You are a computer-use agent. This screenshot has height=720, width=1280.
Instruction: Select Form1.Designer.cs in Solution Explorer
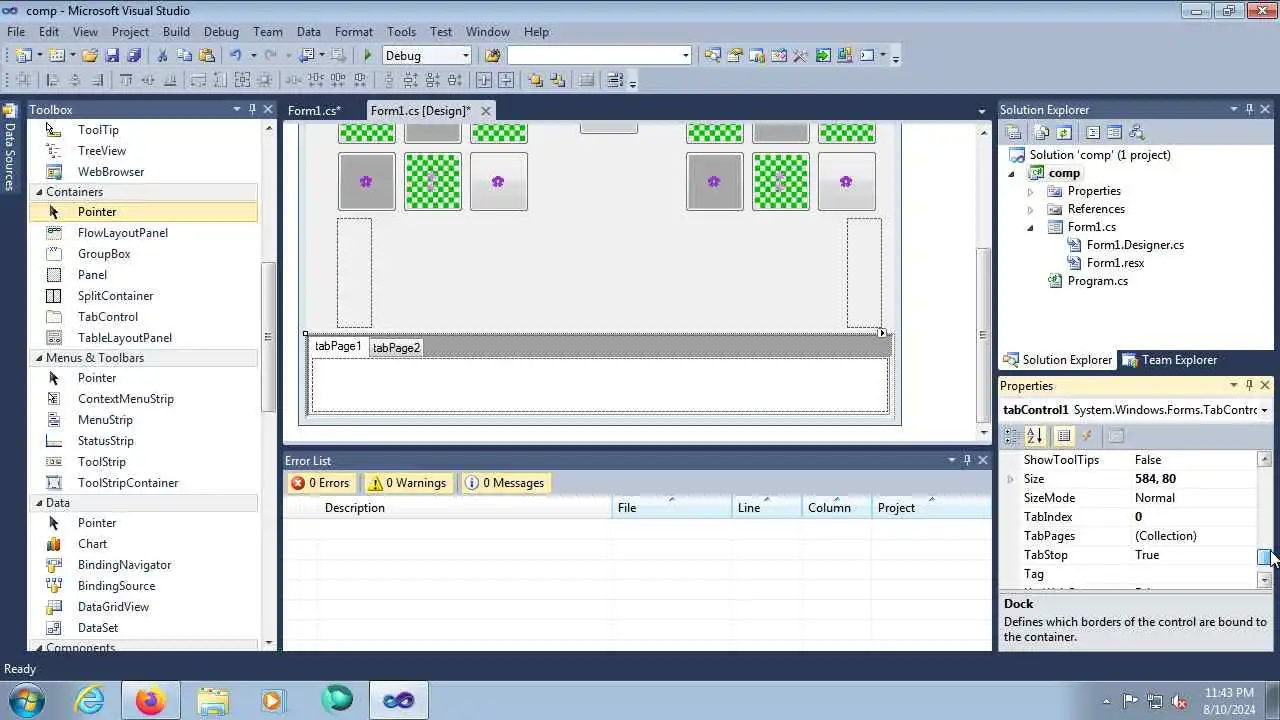(1135, 245)
